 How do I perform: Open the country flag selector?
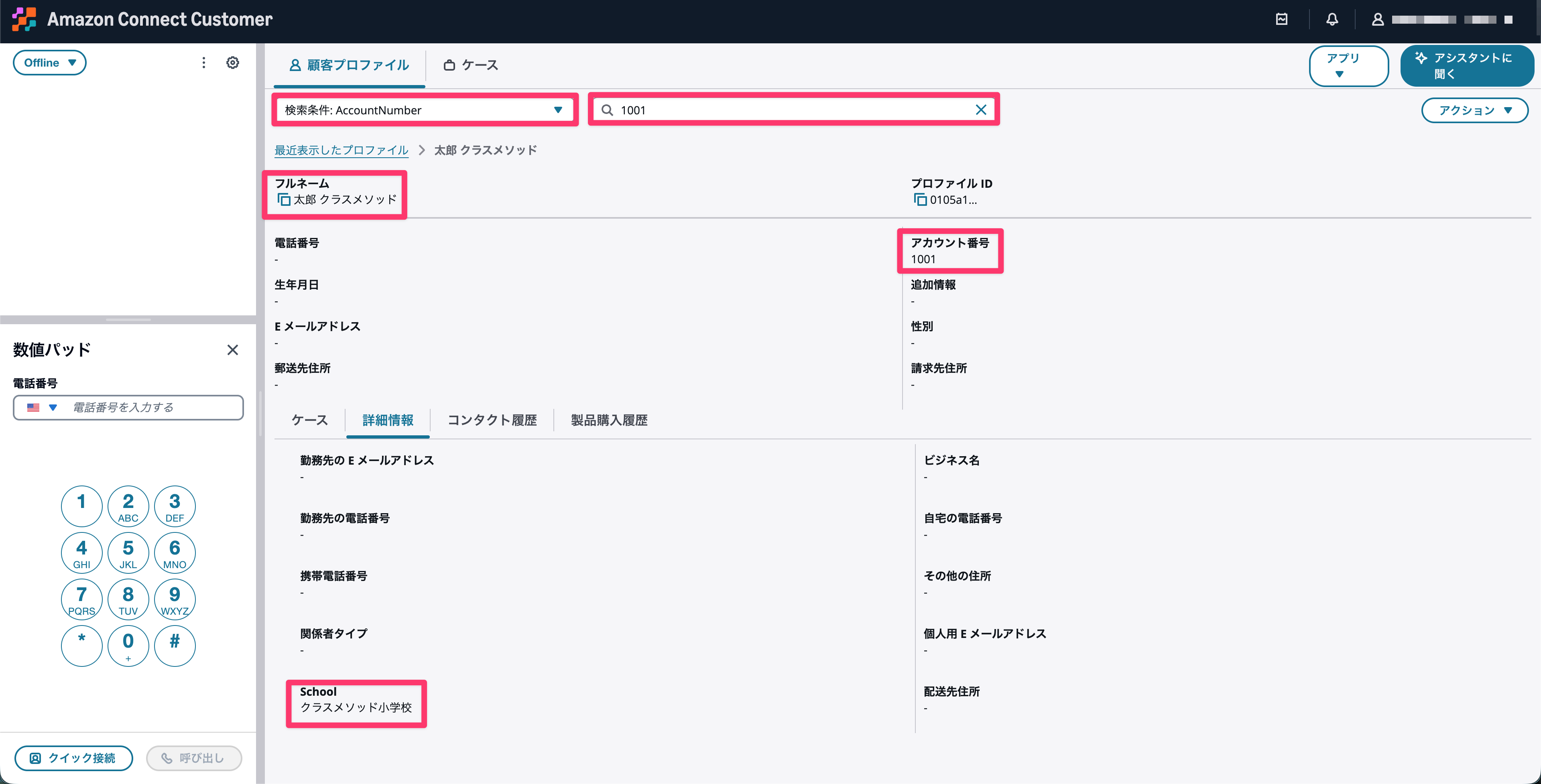[x=42, y=407]
